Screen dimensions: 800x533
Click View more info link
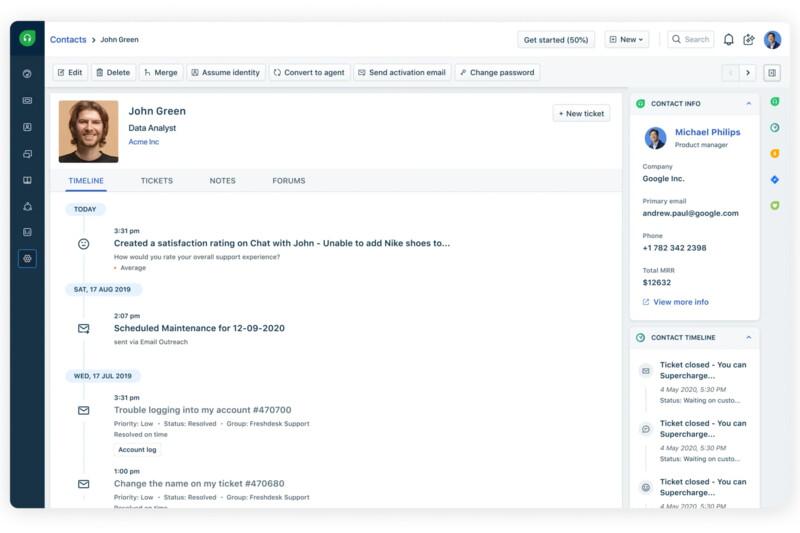click(676, 302)
